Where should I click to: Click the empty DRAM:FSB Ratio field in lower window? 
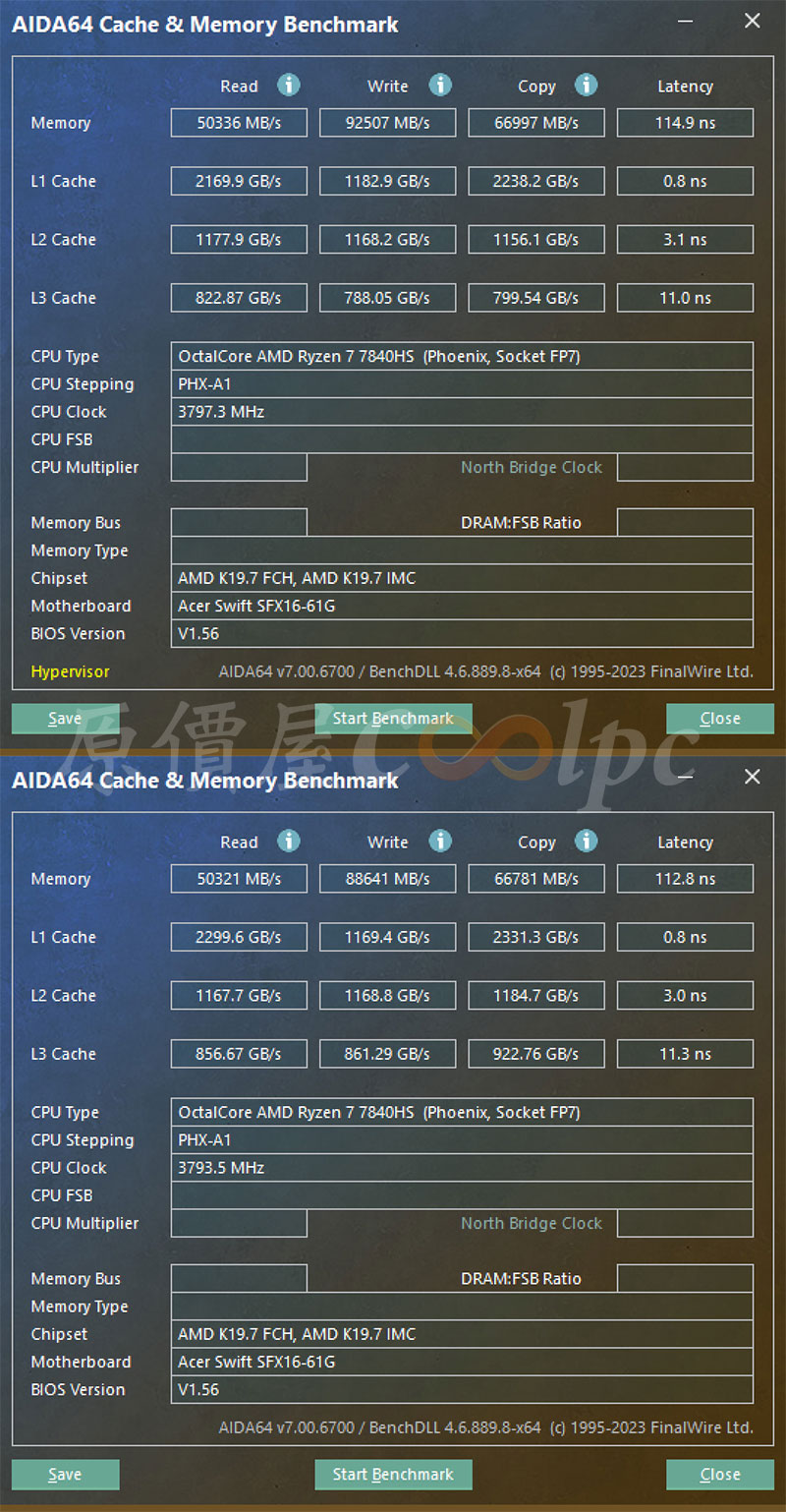[x=685, y=1278]
